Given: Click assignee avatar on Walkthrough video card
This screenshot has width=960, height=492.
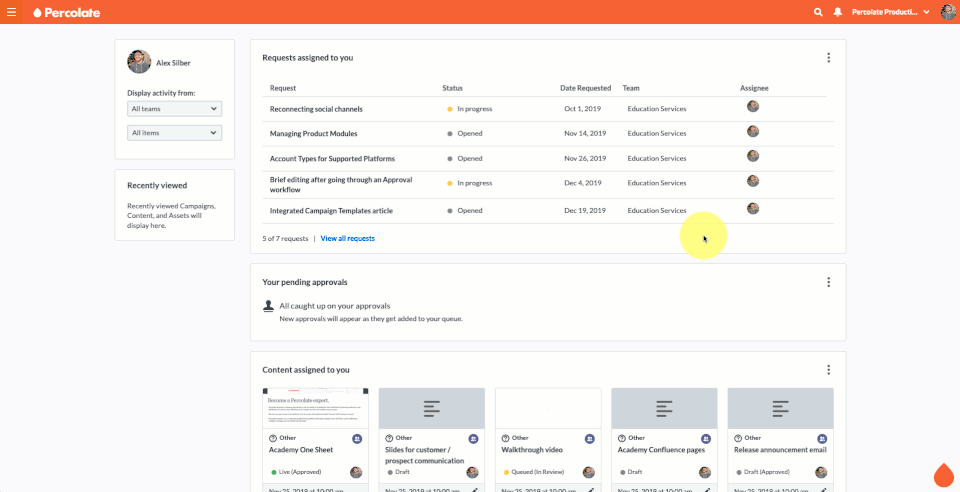Looking at the screenshot, I should pos(588,472).
